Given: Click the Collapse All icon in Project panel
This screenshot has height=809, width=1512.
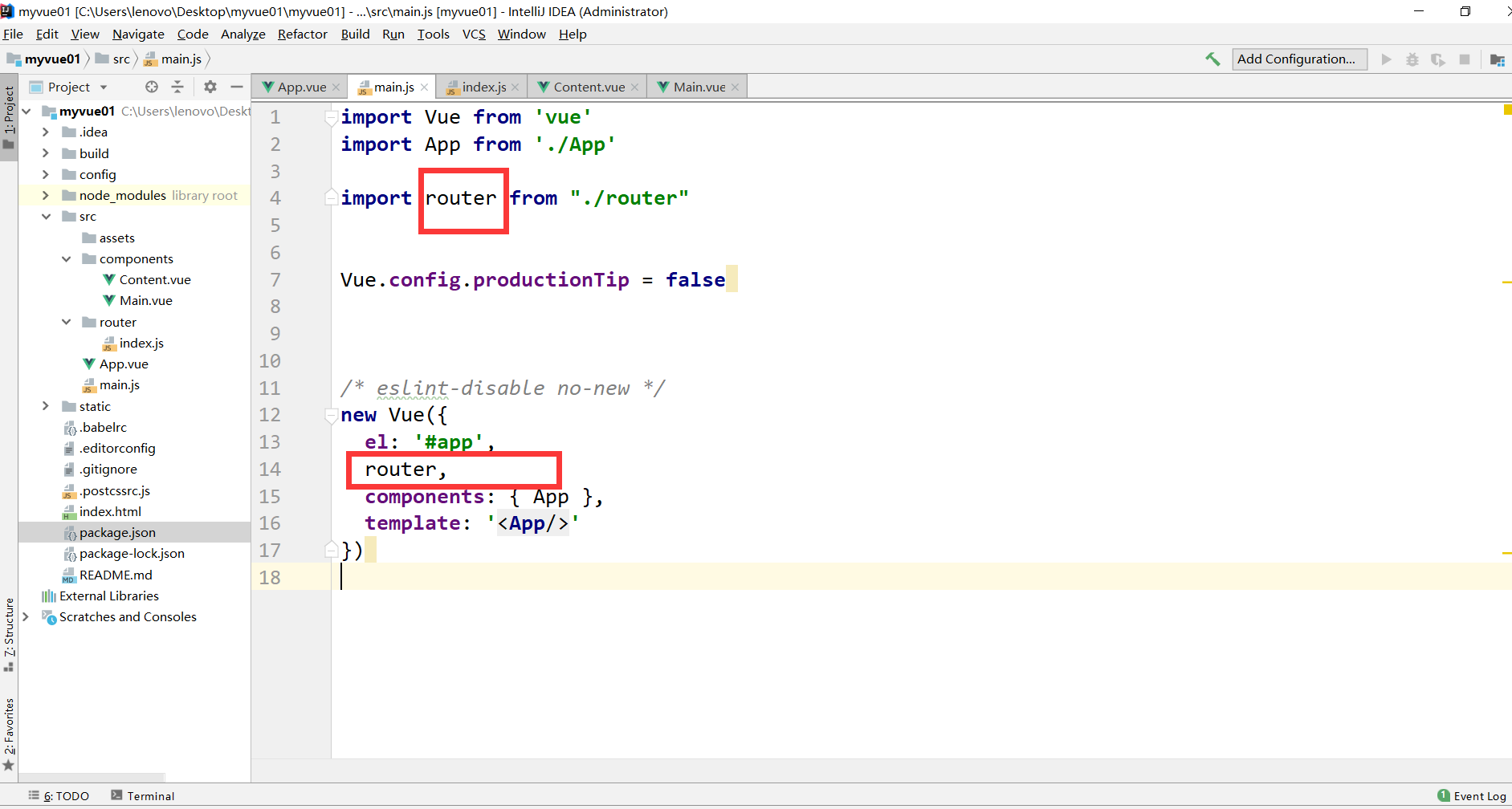Looking at the screenshot, I should 177,87.
